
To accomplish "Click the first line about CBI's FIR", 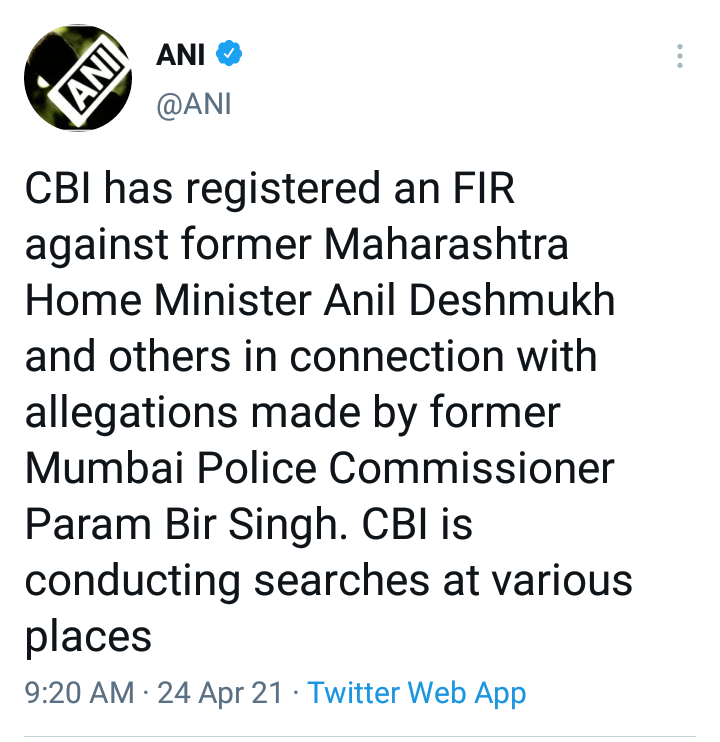I will (270, 189).
